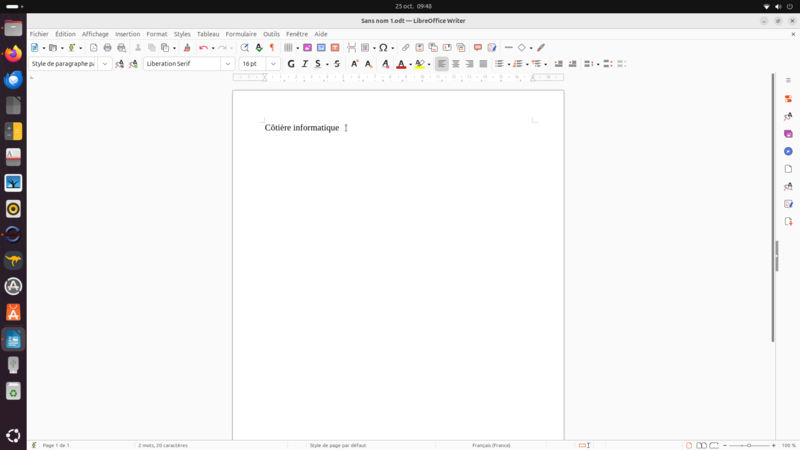Expand the Paragraph Style dropdown
800x450 pixels.
[105, 64]
